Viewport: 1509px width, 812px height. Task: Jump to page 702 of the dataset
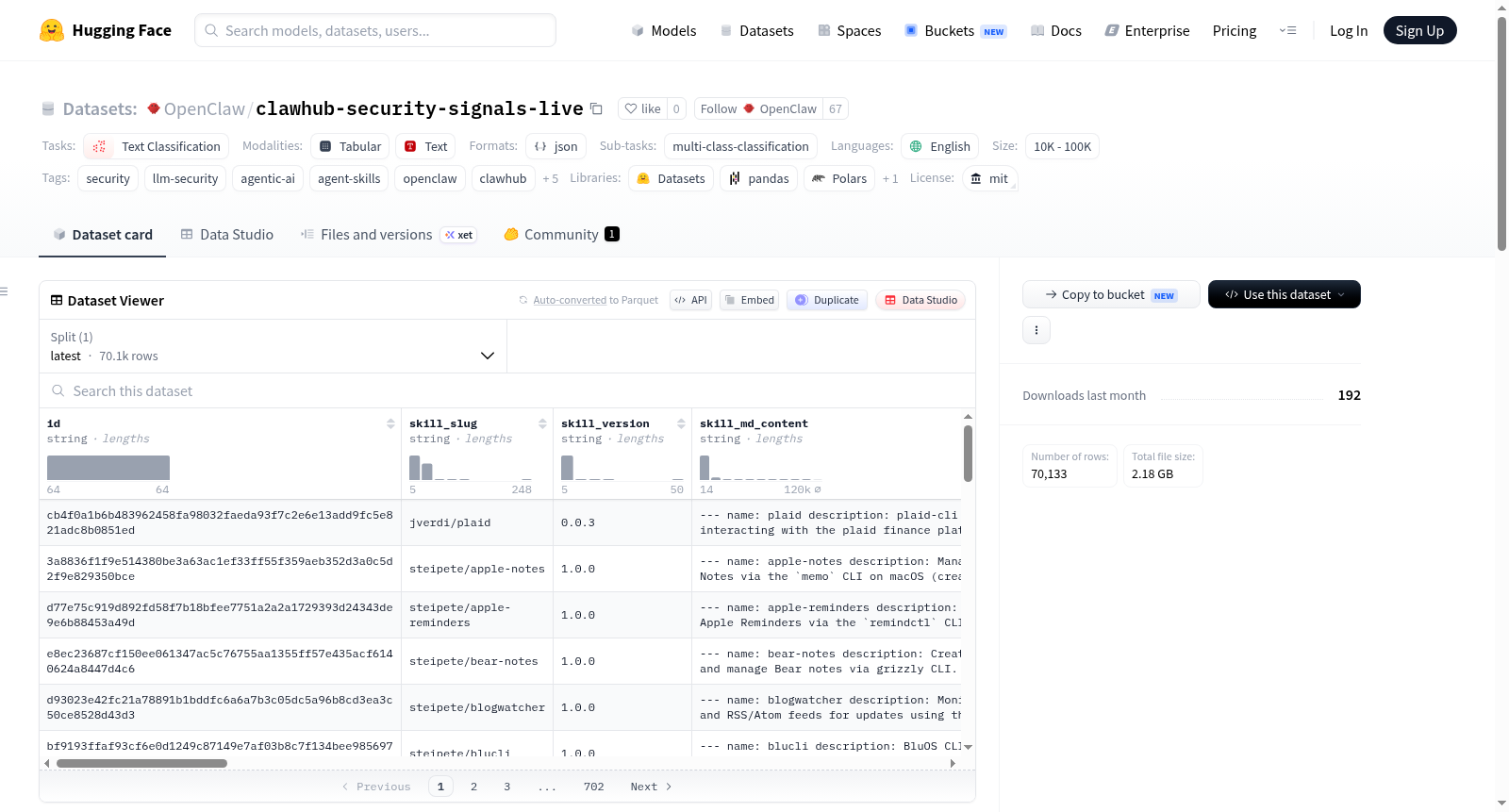pos(593,787)
